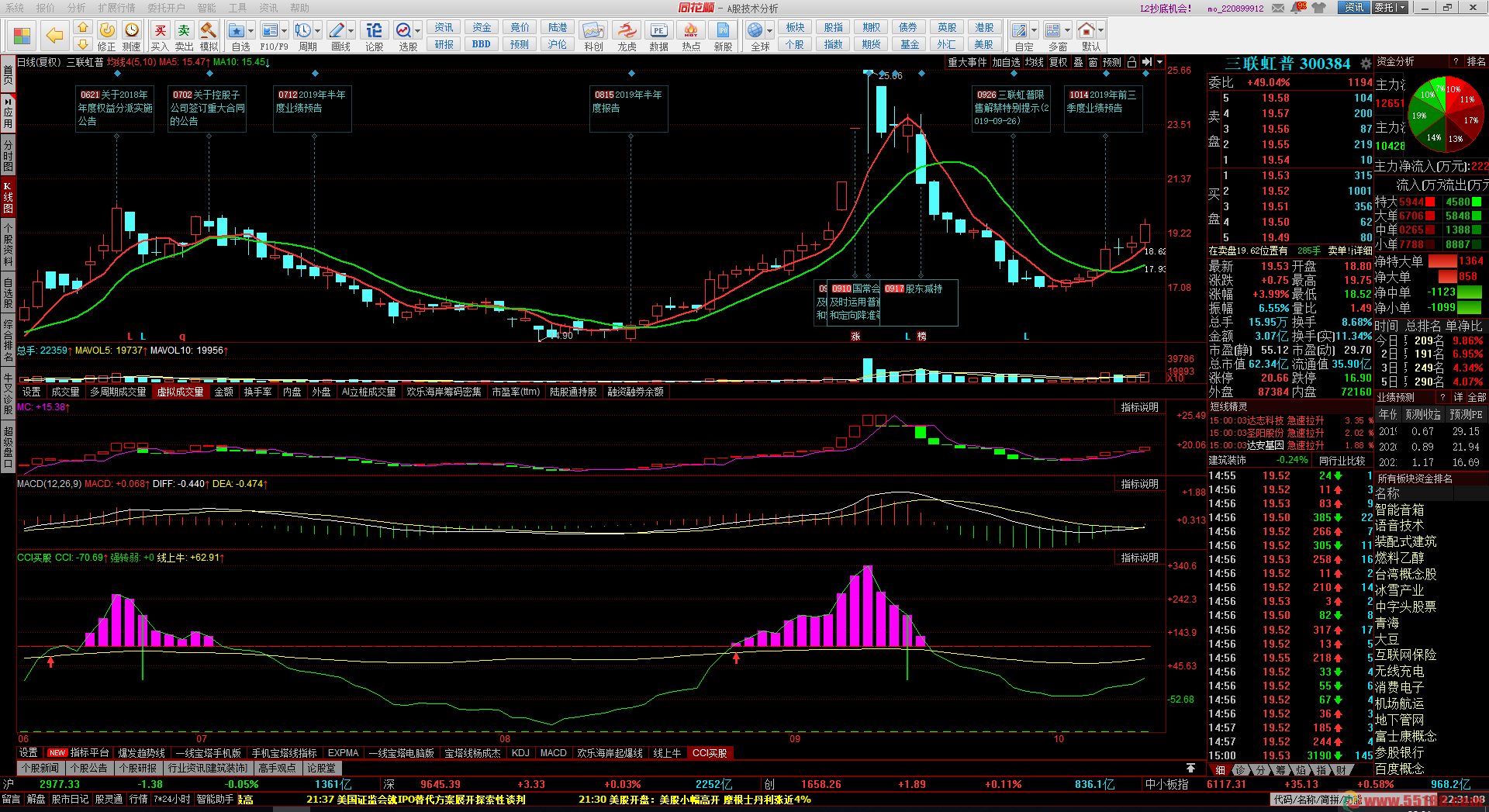The image size is (1489, 812).
Task: Toggle the chart lock icon
Action: point(1131,62)
